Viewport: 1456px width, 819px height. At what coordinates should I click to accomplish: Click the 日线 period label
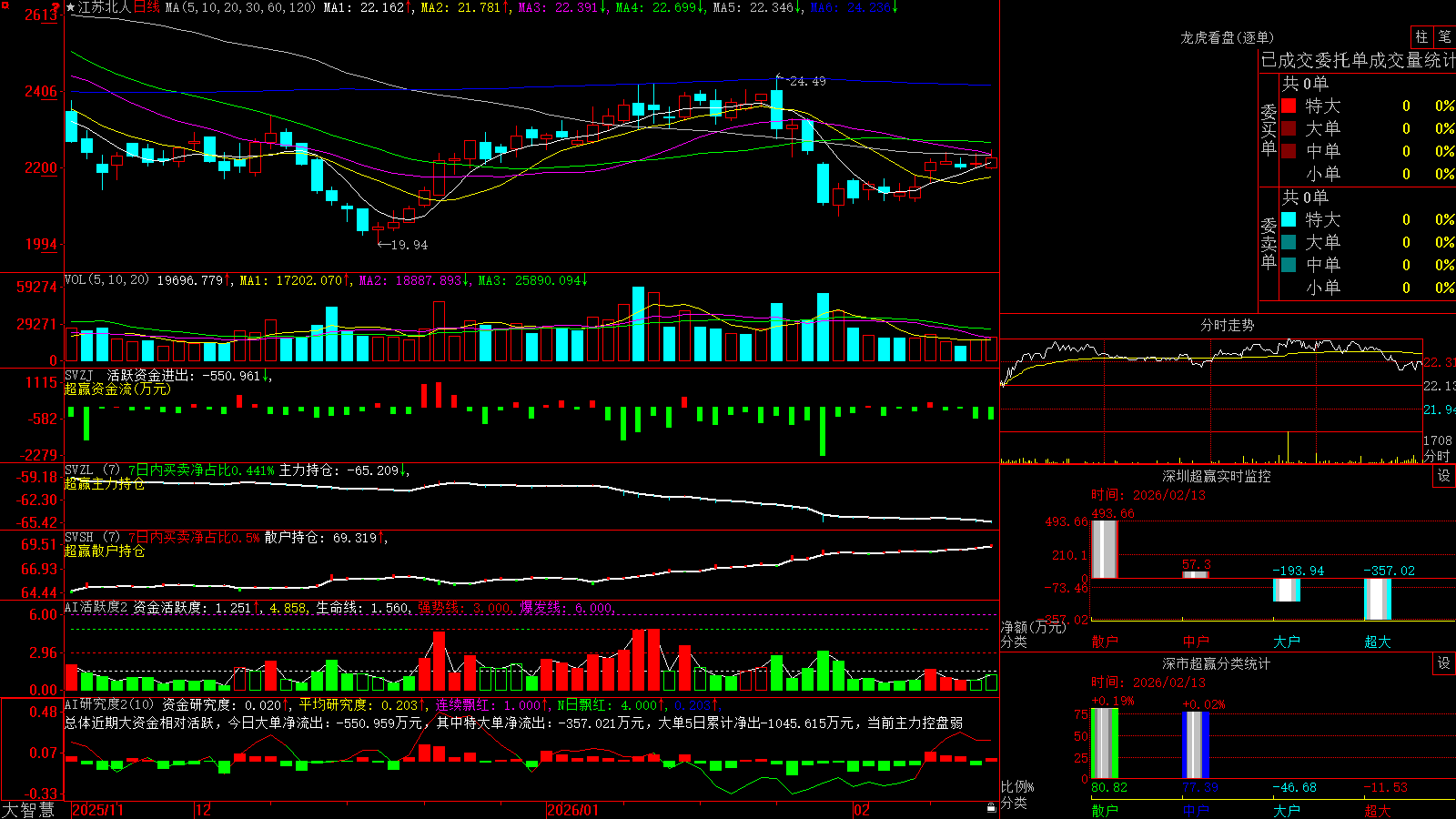point(147,7)
